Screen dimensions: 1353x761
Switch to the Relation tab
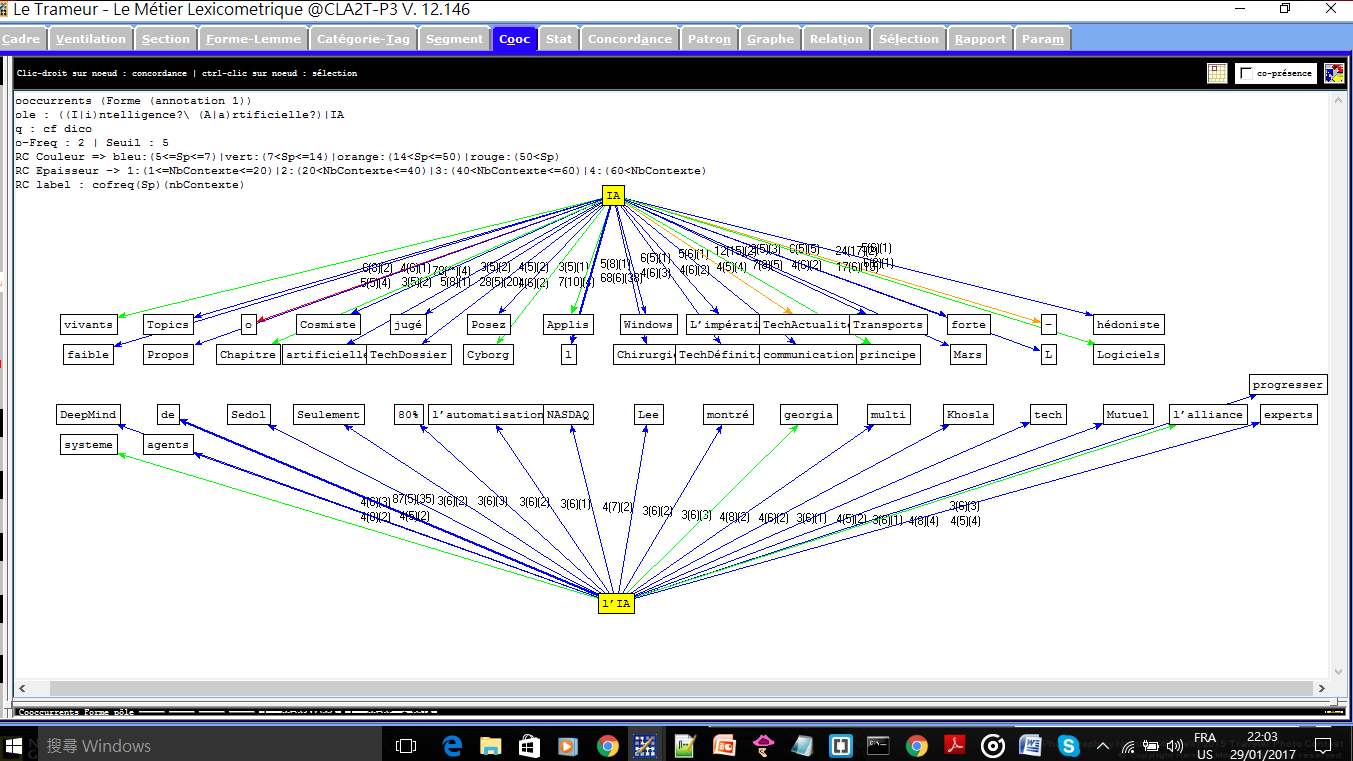click(x=836, y=39)
